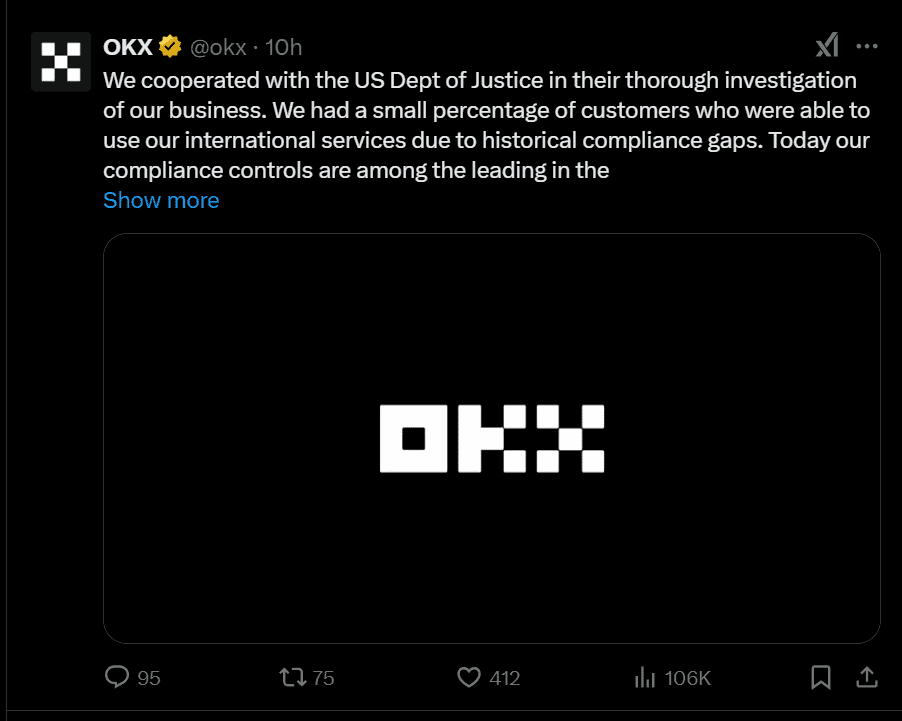This screenshot has height=721, width=902.
Task: Open the OKX profile avatar
Action: pyautogui.click(x=61, y=62)
